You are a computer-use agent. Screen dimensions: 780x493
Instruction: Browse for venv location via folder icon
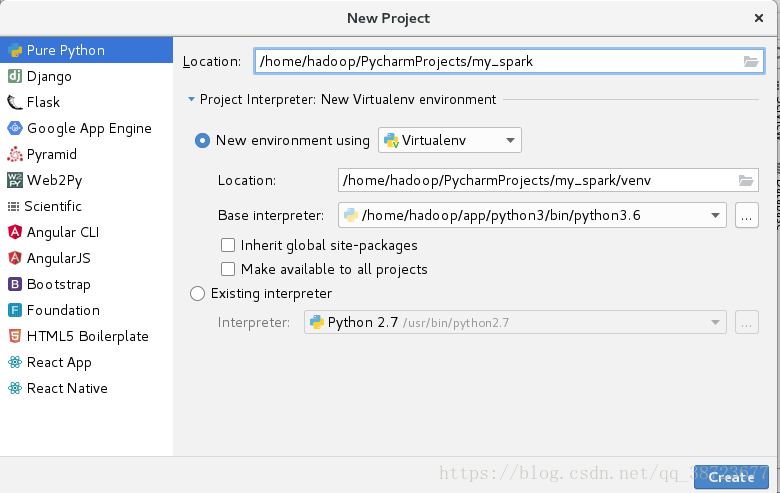coord(746,180)
